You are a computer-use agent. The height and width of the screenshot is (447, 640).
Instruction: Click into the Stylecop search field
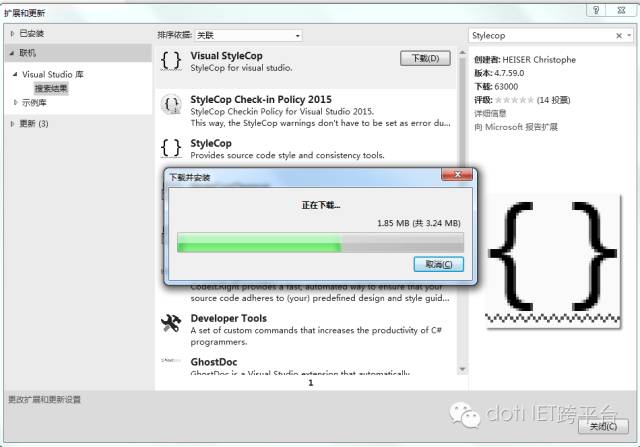(541, 36)
